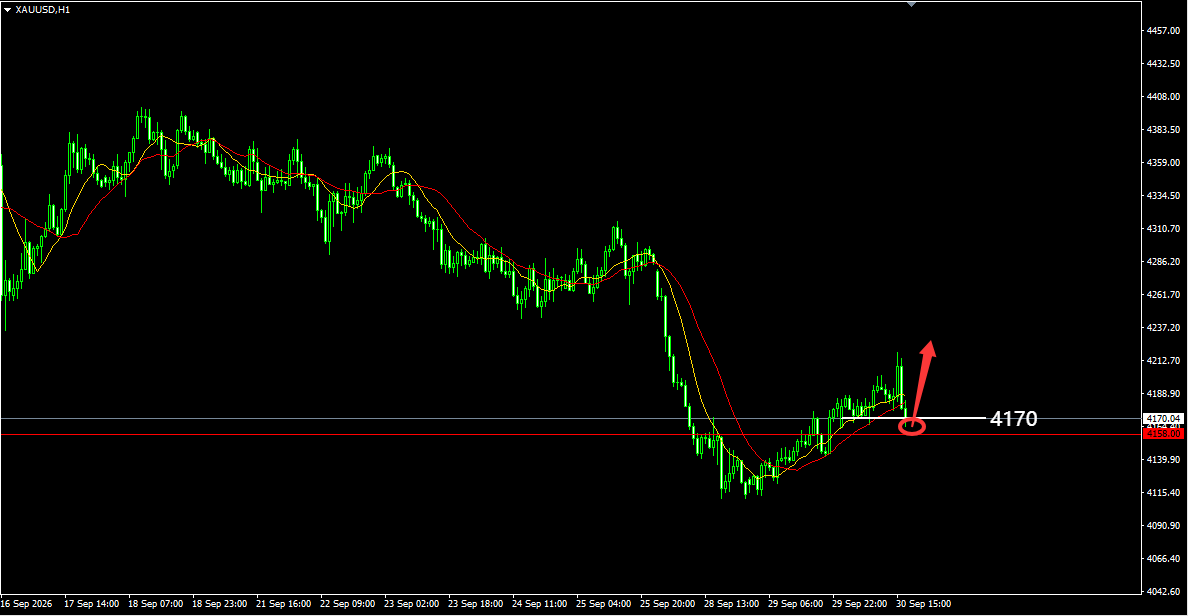Click the 4432.50 price axis label
The width and height of the screenshot is (1188, 616).
click(1163, 64)
